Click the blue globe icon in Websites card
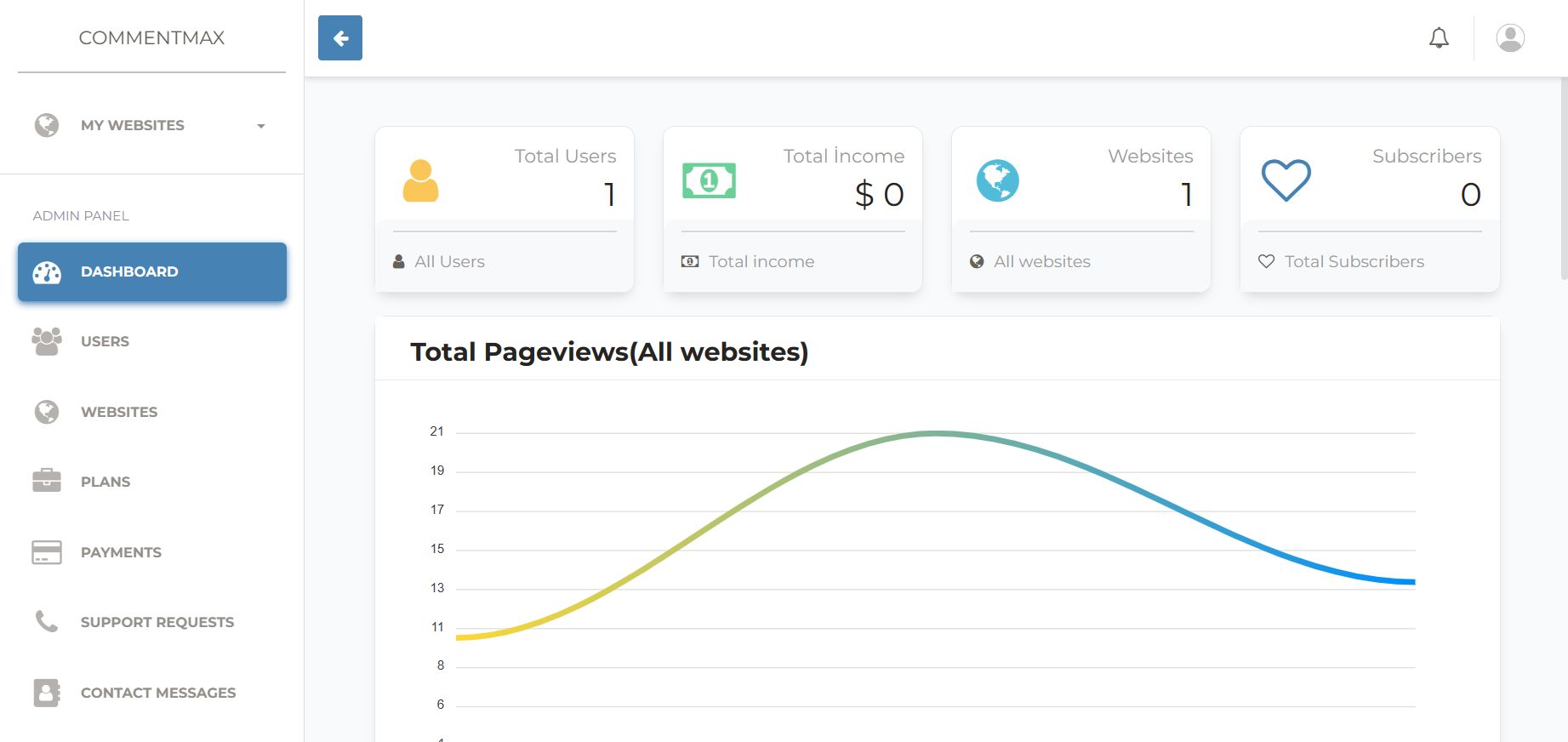 click(997, 180)
